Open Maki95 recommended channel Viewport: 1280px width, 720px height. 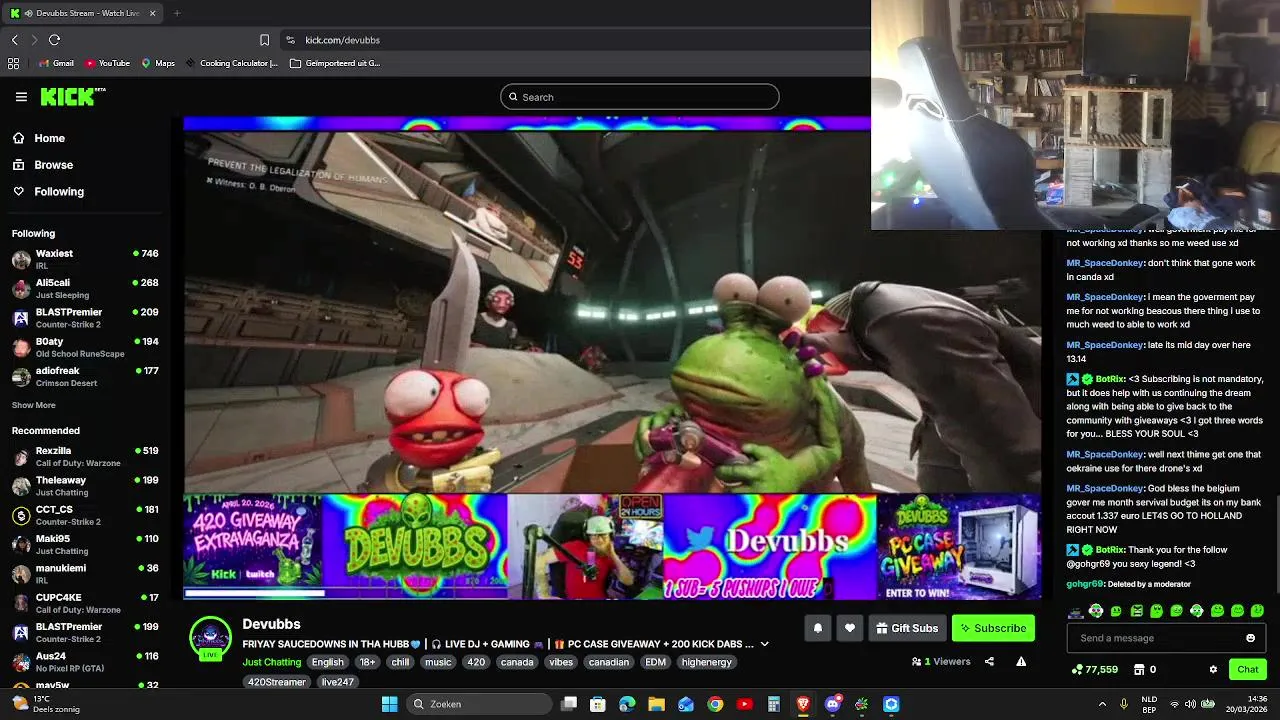coord(85,544)
